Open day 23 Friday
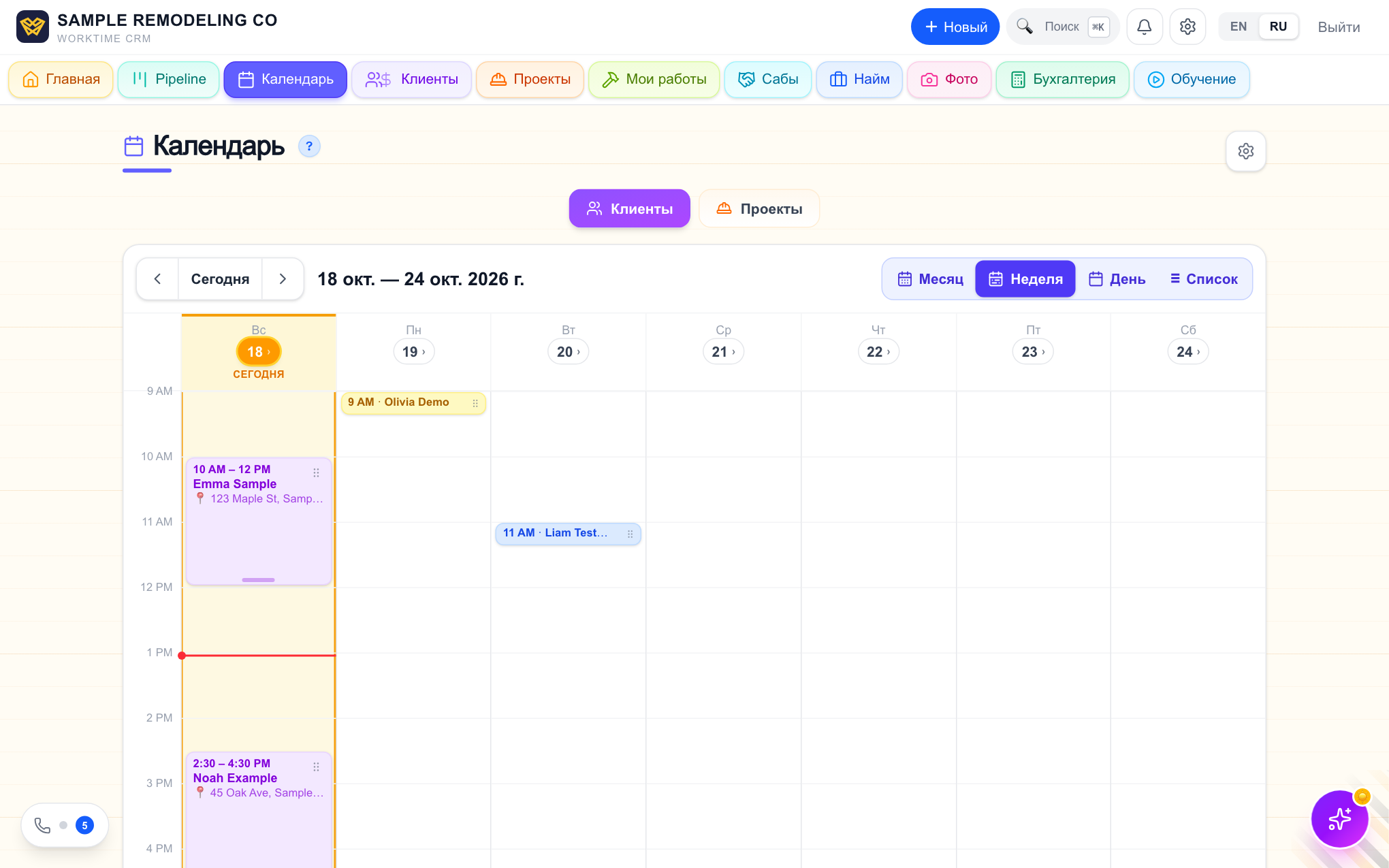 click(1033, 352)
